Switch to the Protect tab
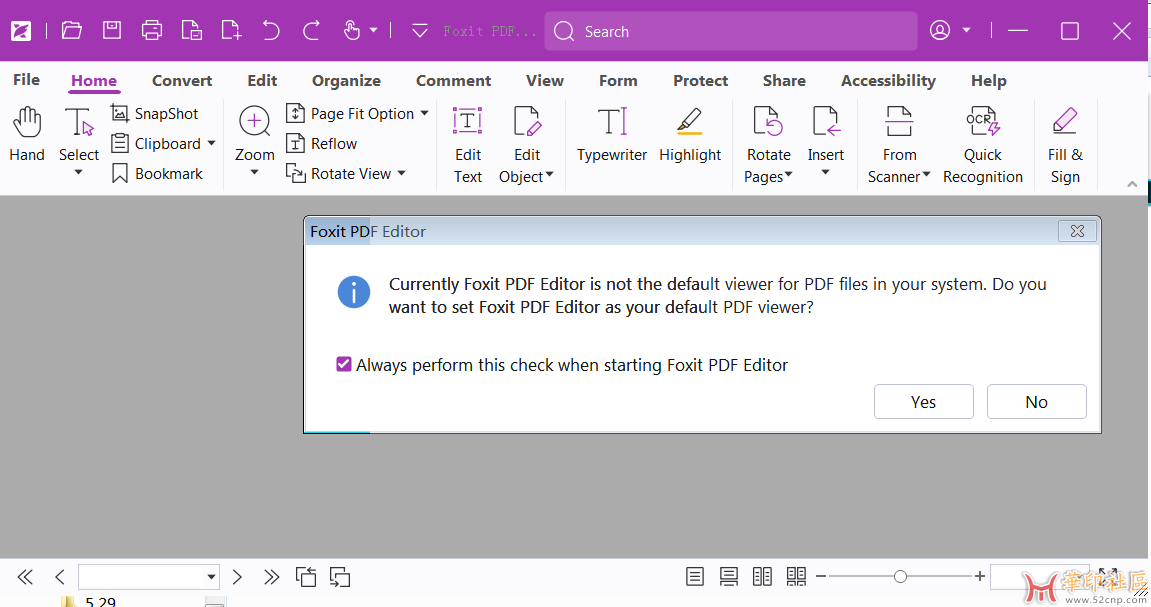The width and height of the screenshot is (1151, 607). pyautogui.click(x=700, y=81)
